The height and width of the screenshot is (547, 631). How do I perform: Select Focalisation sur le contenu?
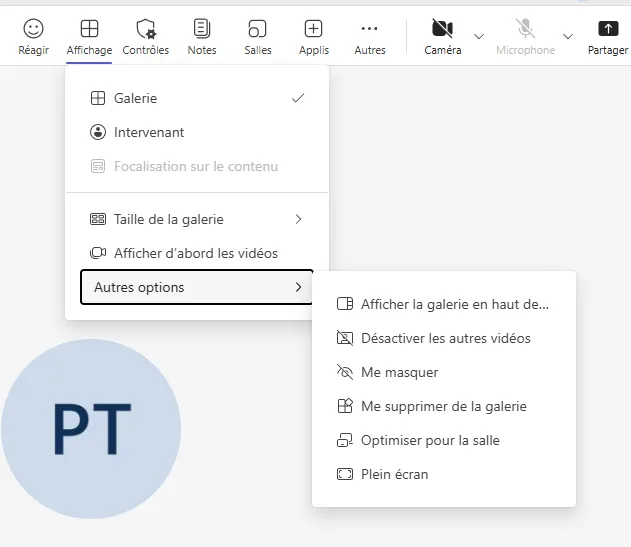[197, 166]
